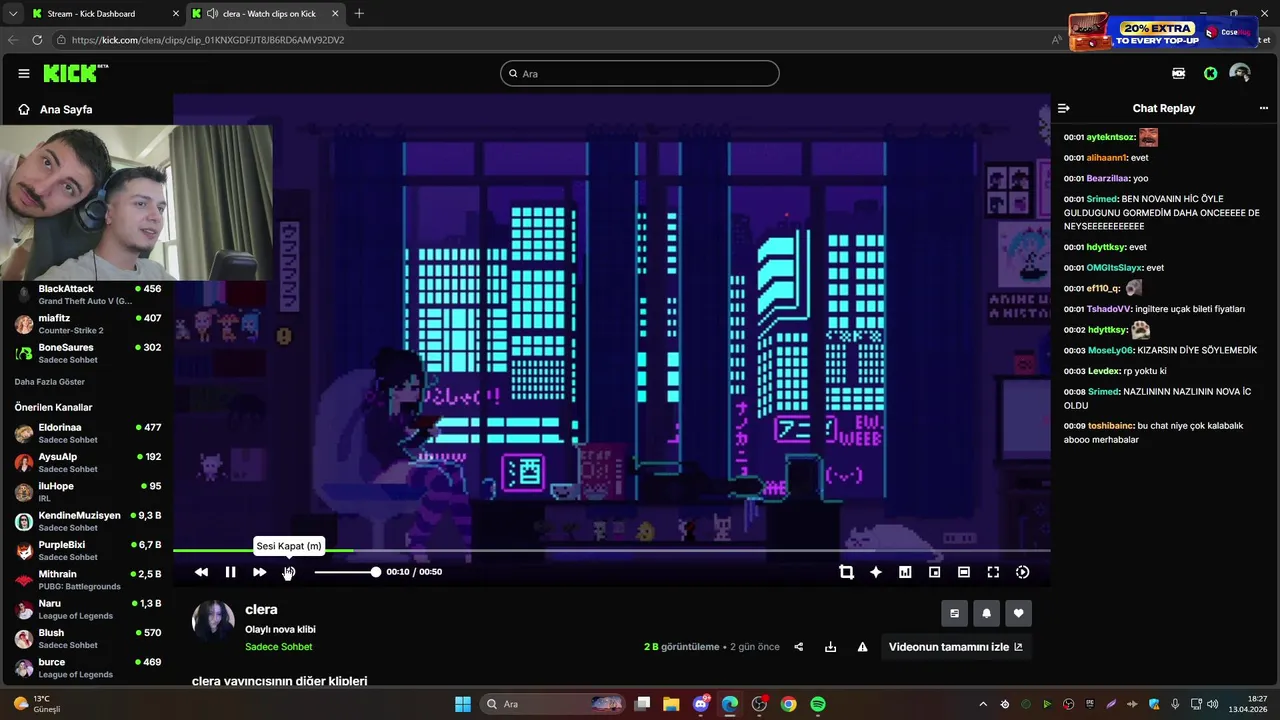The width and height of the screenshot is (1280, 720).
Task: Report the clip with warning icon
Action: pyautogui.click(x=862, y=647)
